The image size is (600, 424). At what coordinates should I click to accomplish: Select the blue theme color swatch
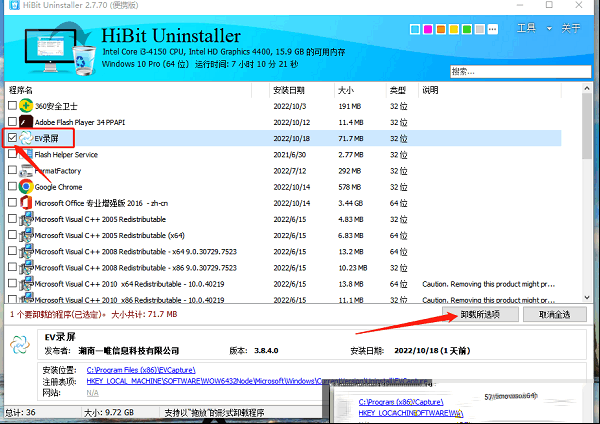pyautogui.click(x=415, y=29)
